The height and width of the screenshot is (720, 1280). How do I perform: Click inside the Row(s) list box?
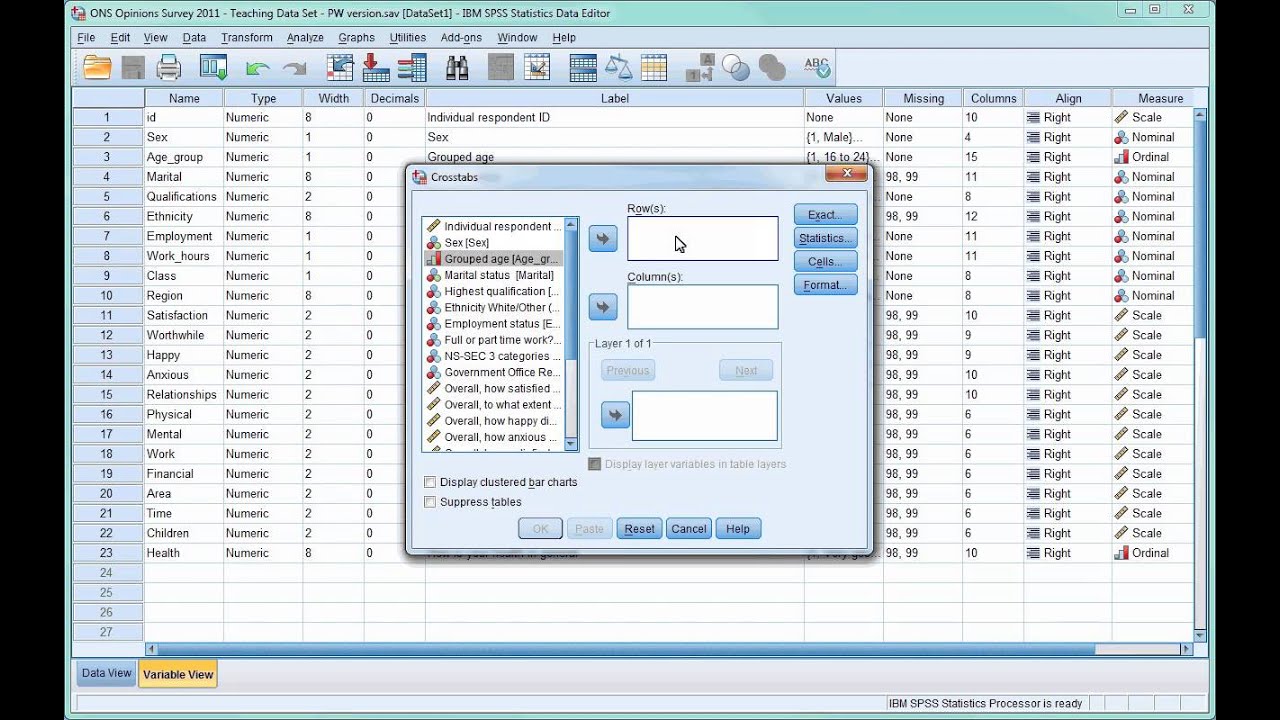[x=703, y=239]
